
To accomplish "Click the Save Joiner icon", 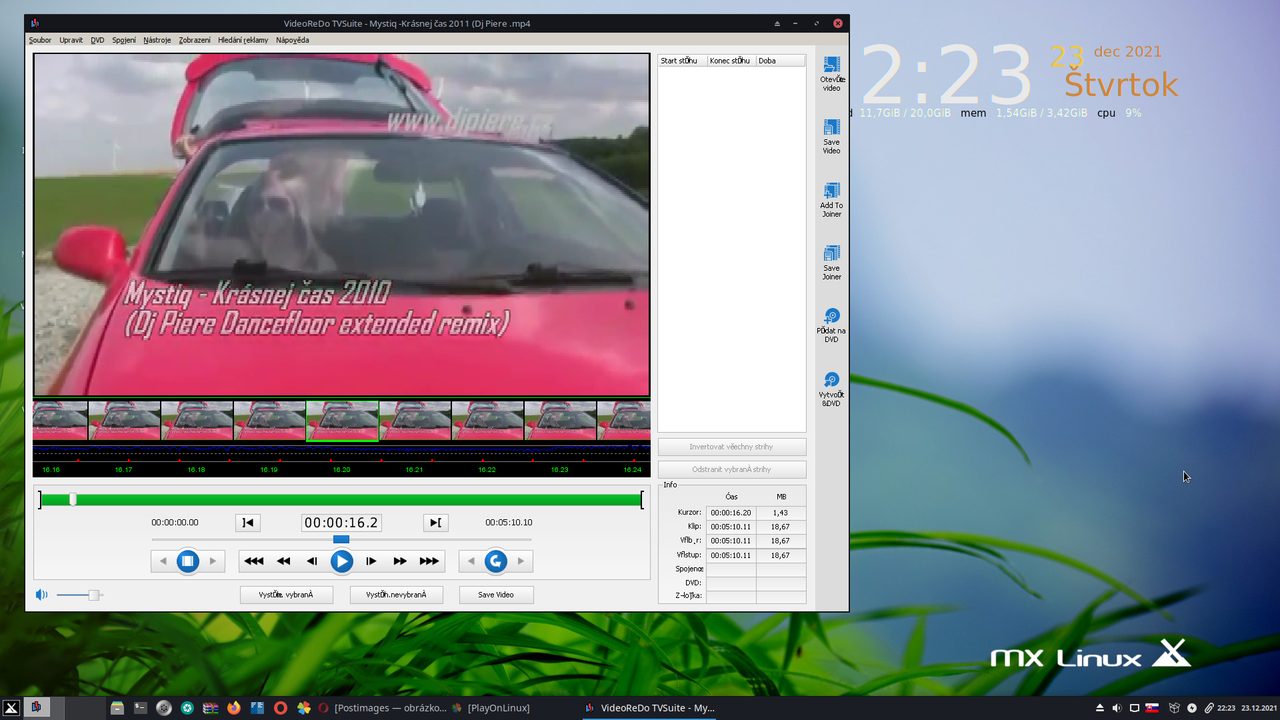I will 831,254.
